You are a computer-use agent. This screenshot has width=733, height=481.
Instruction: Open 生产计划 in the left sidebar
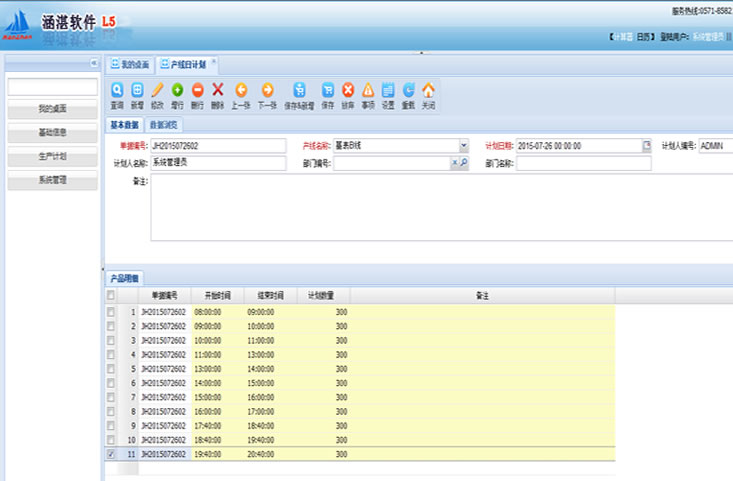[x=52, y=157]
